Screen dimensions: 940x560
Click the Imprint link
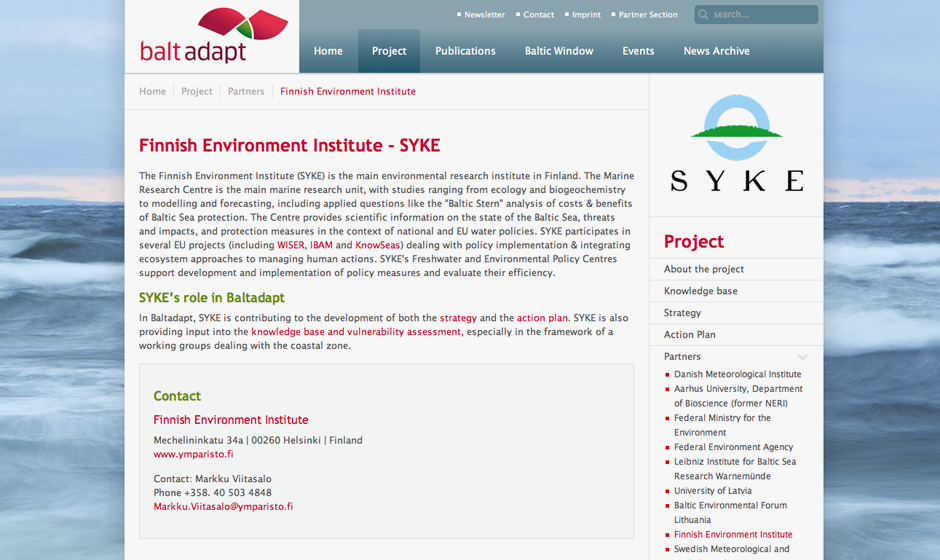coord(586,15)
